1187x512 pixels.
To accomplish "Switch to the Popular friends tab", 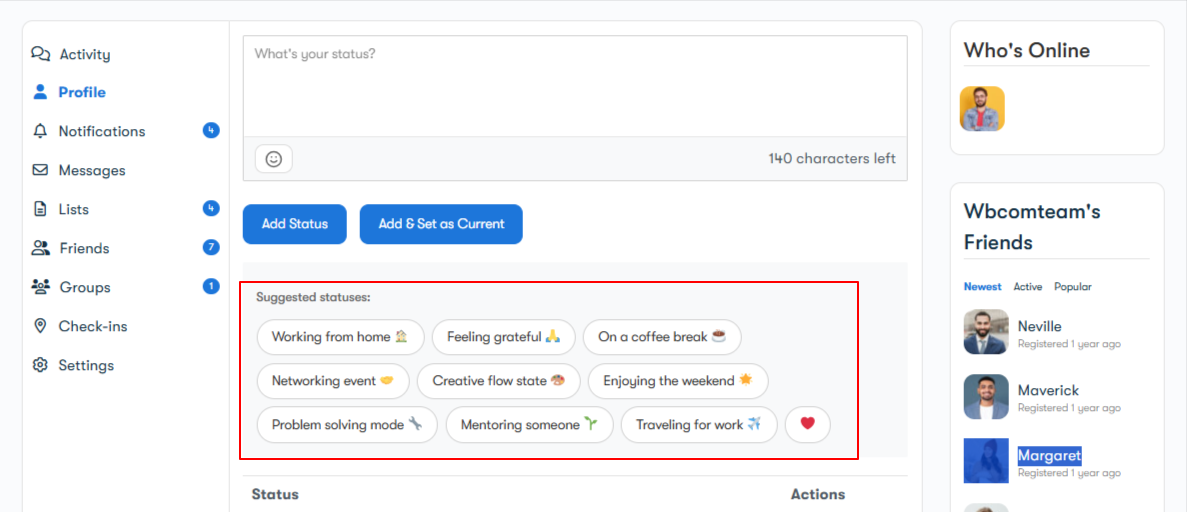I will click(x=1072, y=287).
